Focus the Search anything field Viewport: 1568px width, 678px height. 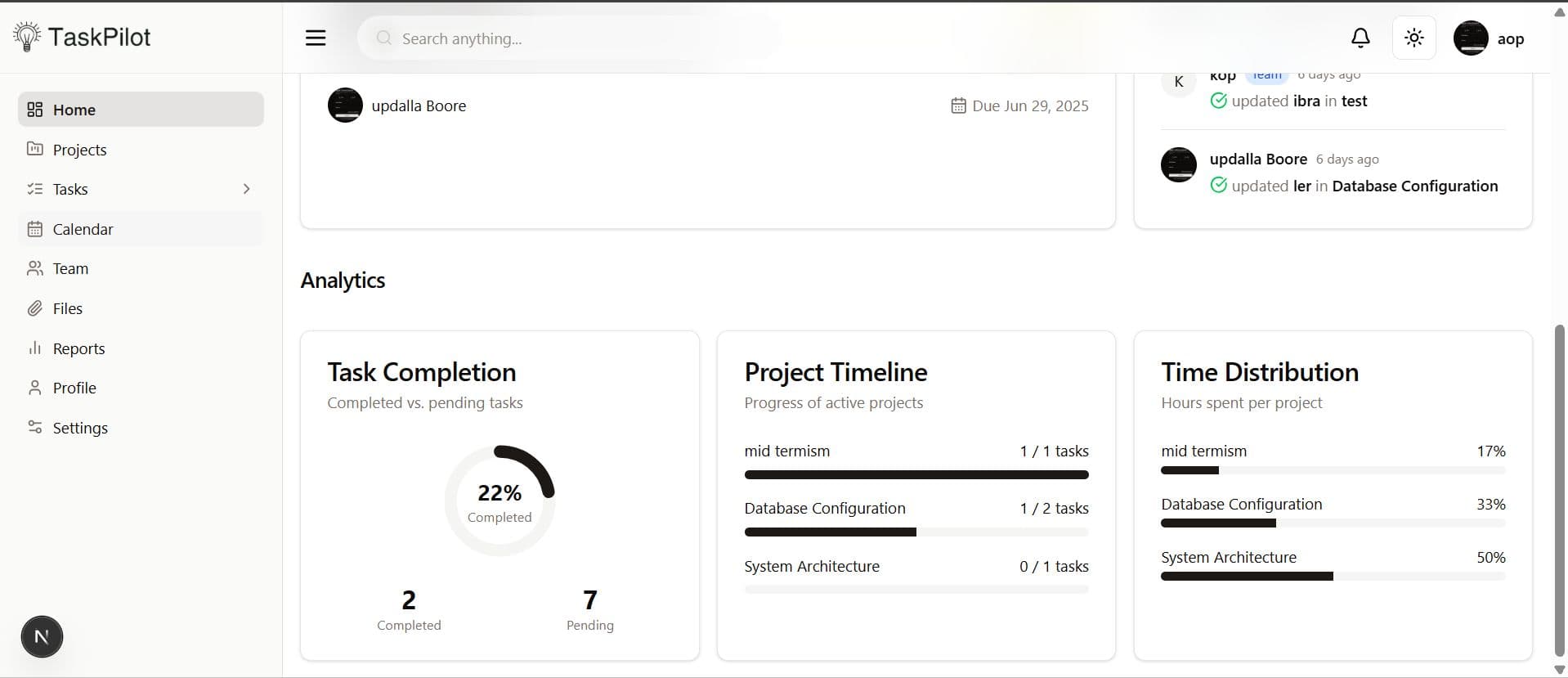[569, 38]
